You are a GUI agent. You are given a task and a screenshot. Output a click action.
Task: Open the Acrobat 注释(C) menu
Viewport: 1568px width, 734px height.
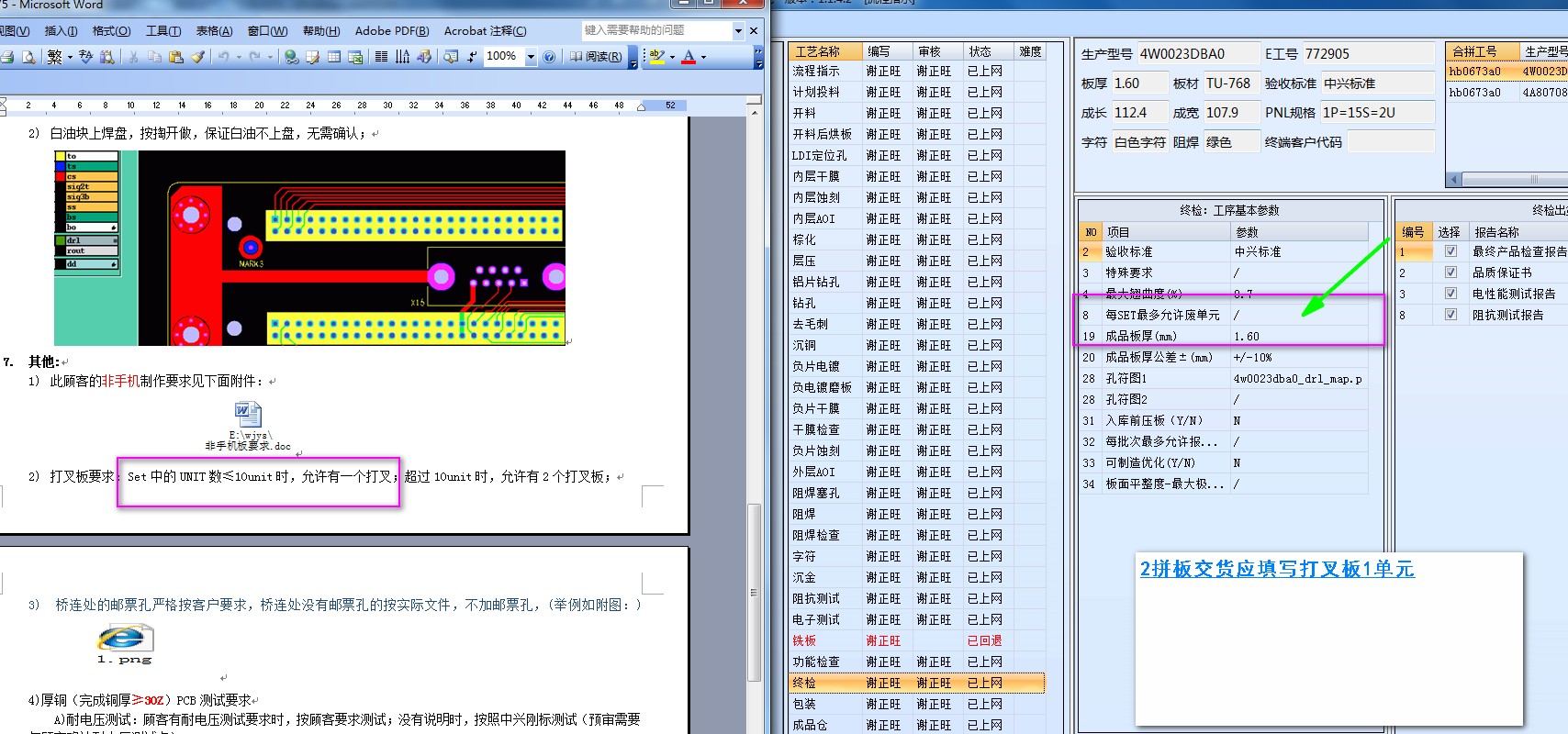tap(485, 31)
